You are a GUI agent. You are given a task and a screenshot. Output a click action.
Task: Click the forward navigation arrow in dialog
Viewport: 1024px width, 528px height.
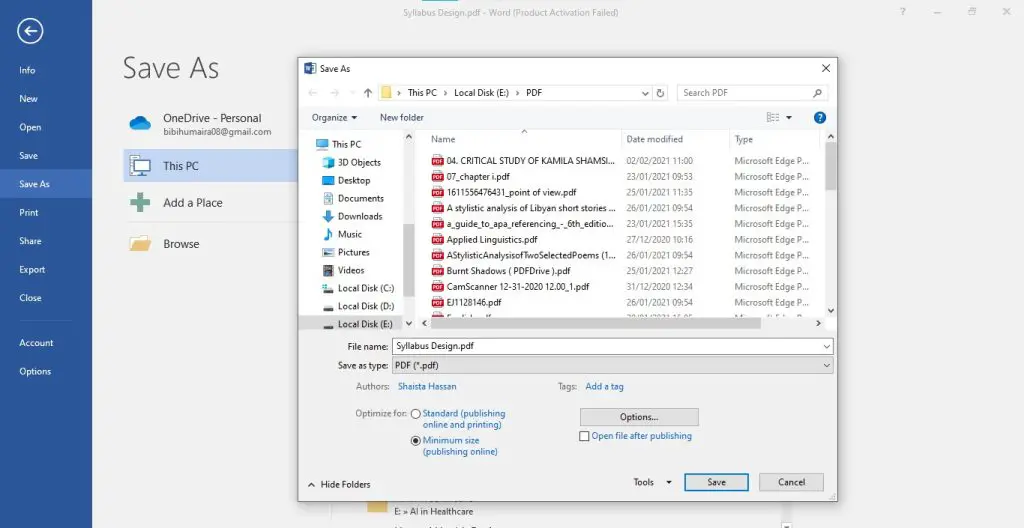click(x=334, y=93)
